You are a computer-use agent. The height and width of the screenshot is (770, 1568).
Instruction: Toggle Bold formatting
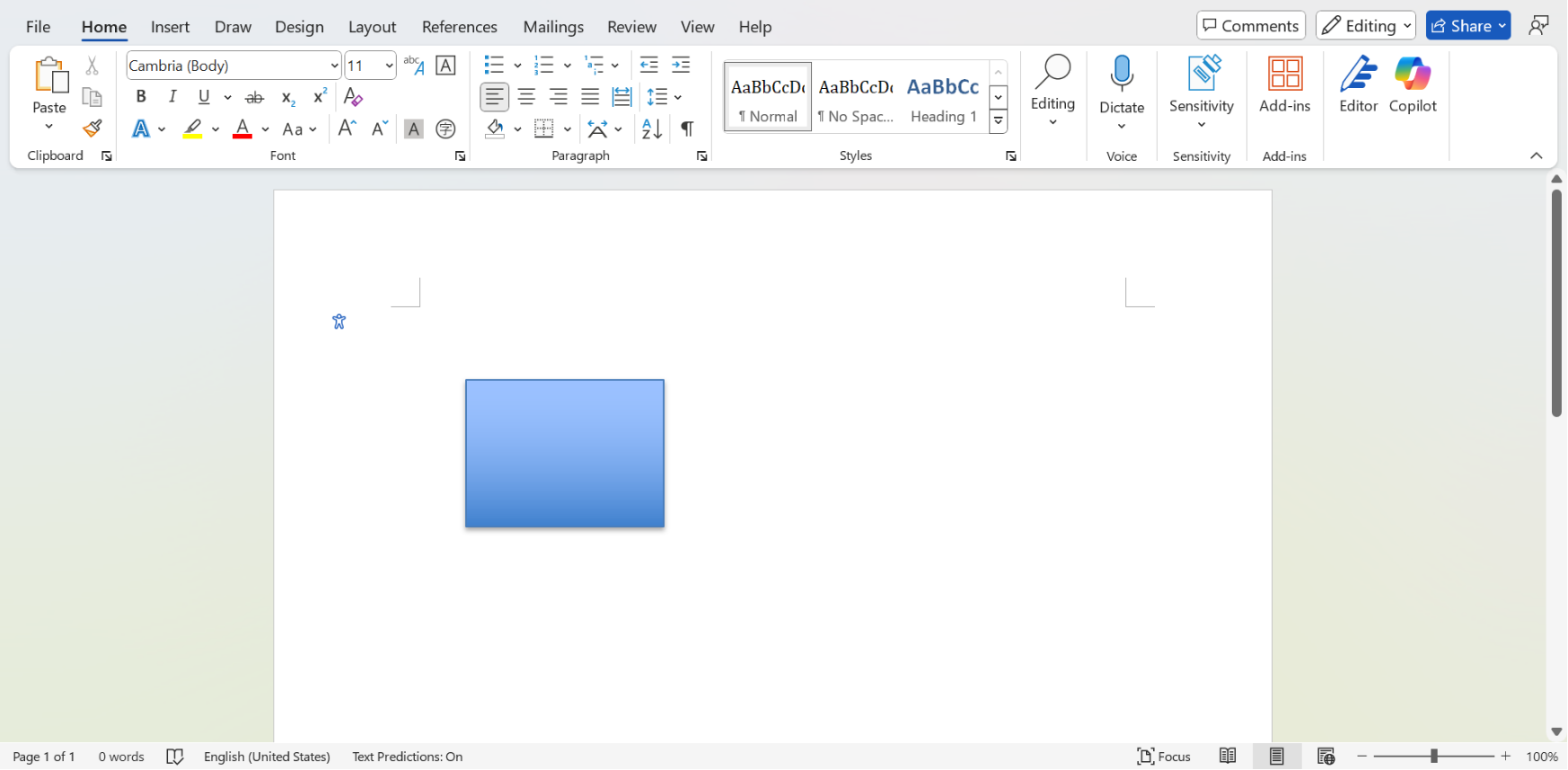click(x=141, y=97)
